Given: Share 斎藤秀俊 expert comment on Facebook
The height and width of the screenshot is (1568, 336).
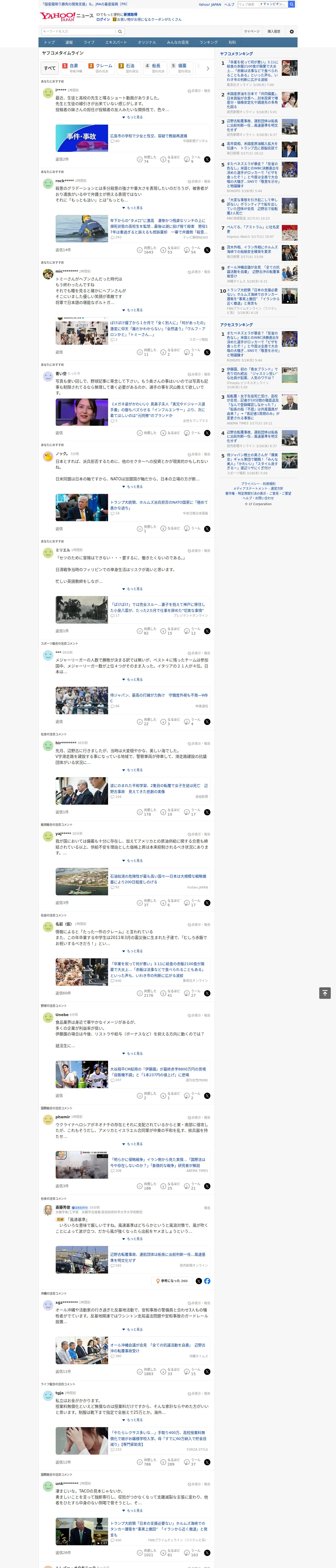Looking at the screenshot, I should tap(207, 1281).
